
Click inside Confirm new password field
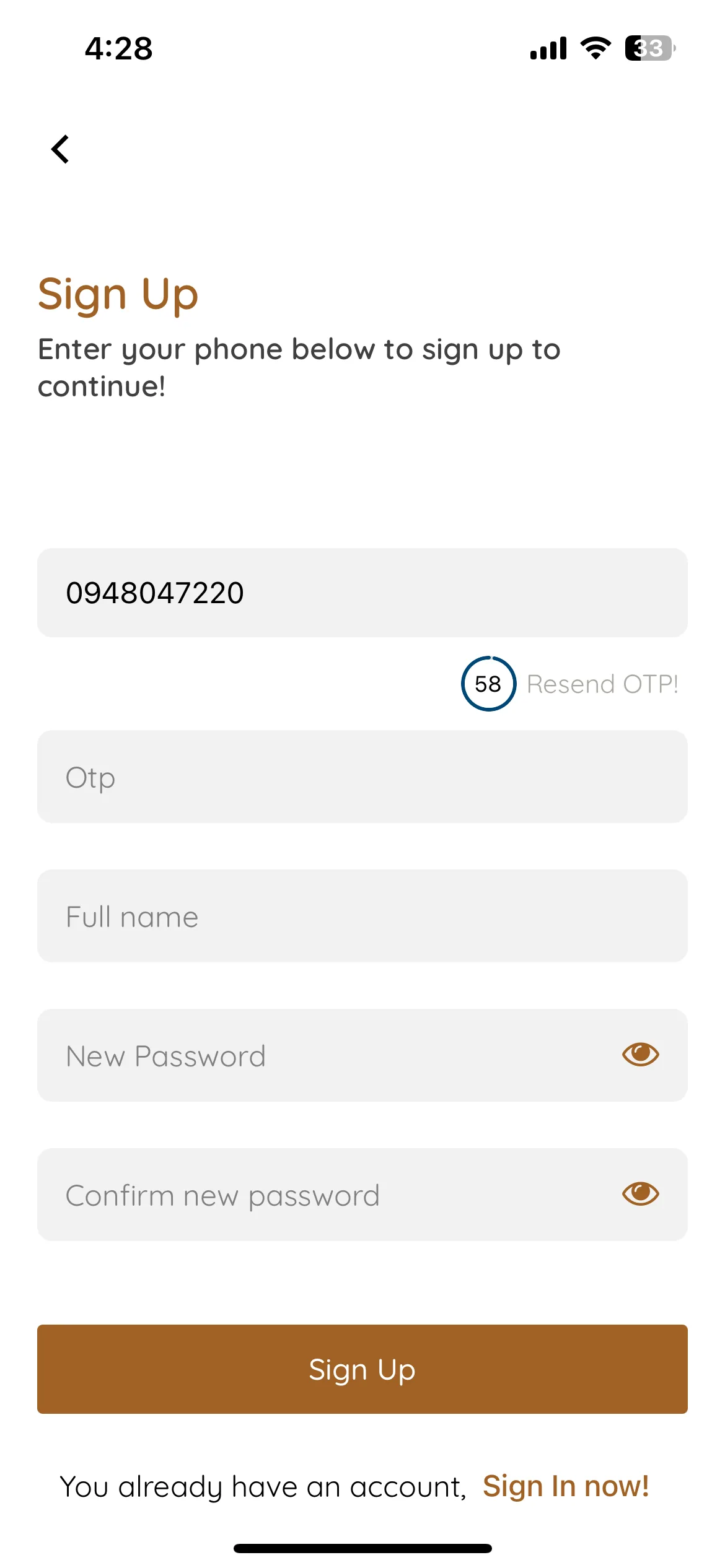click(x=362, y=1195)
